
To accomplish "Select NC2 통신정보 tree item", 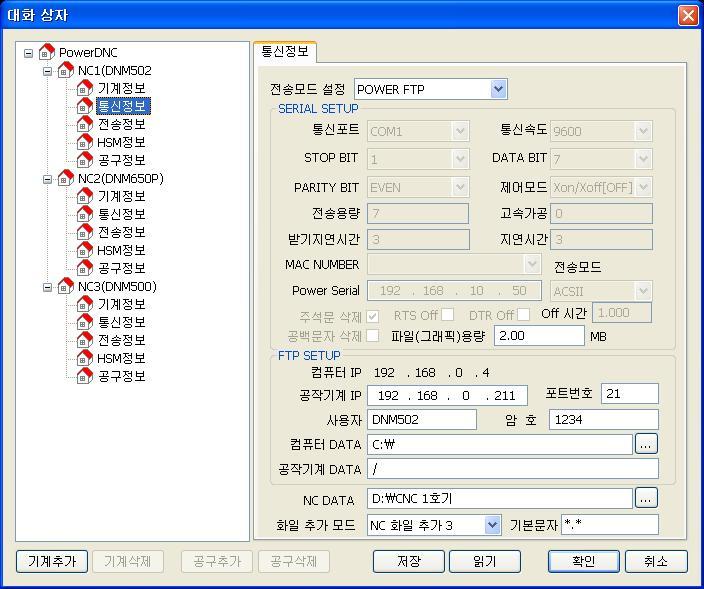I will tap(122, 214).
